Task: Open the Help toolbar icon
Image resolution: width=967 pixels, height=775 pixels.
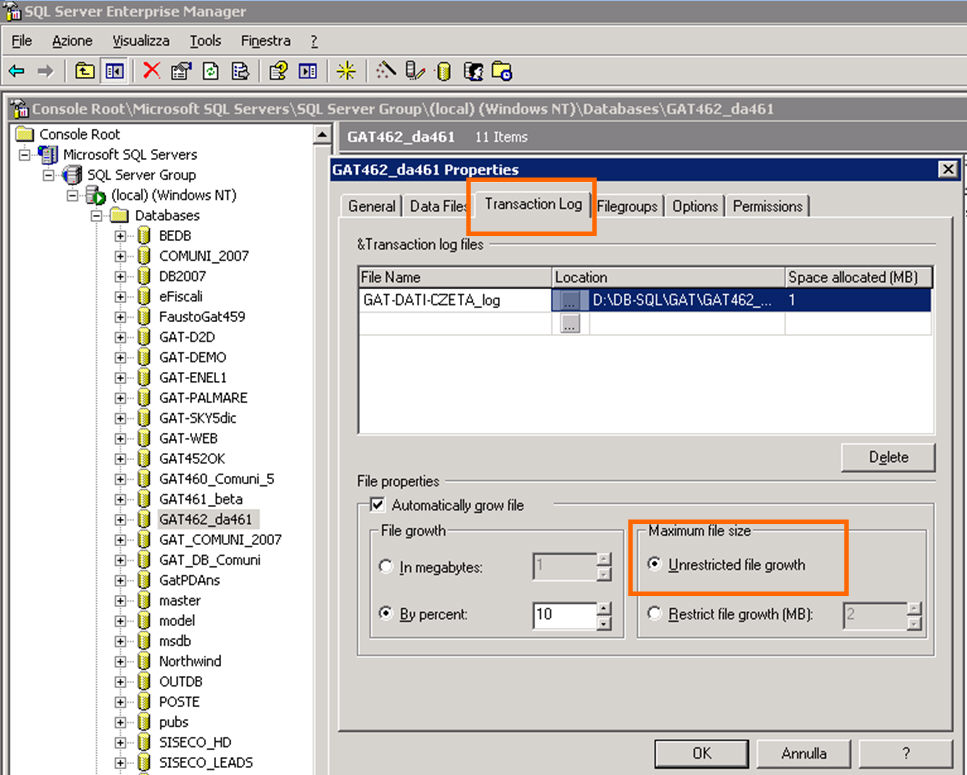Action: click(278, 71)
